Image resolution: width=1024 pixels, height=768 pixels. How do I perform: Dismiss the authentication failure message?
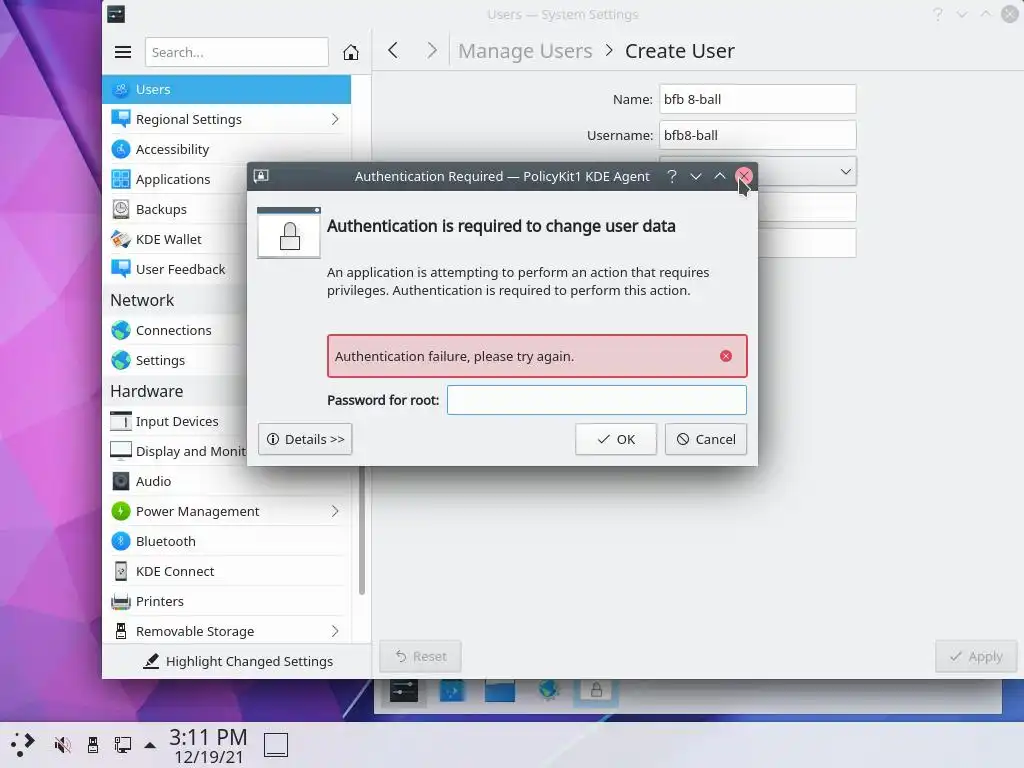coord(726,356)
